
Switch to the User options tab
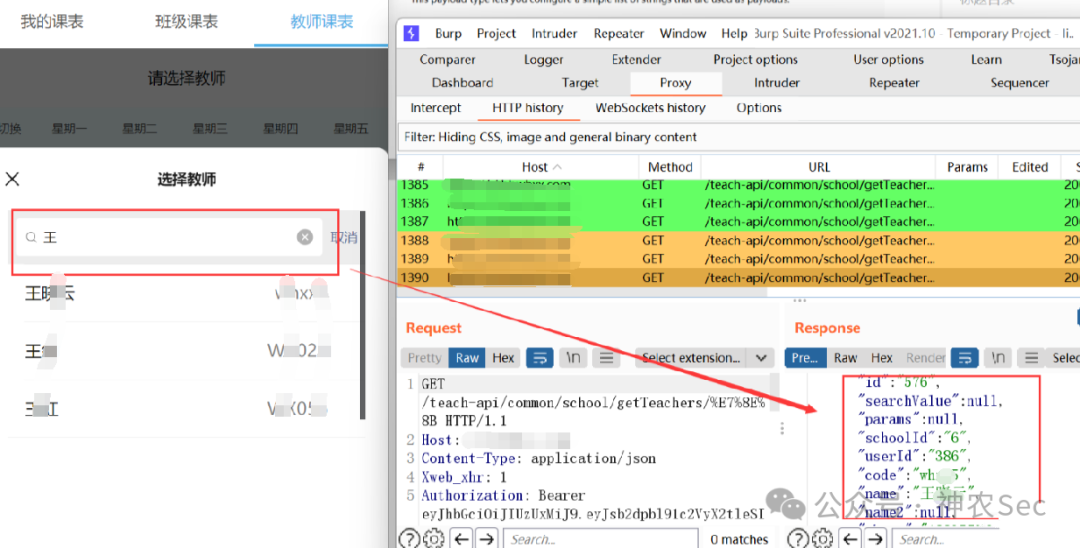[x=889, y=60]
